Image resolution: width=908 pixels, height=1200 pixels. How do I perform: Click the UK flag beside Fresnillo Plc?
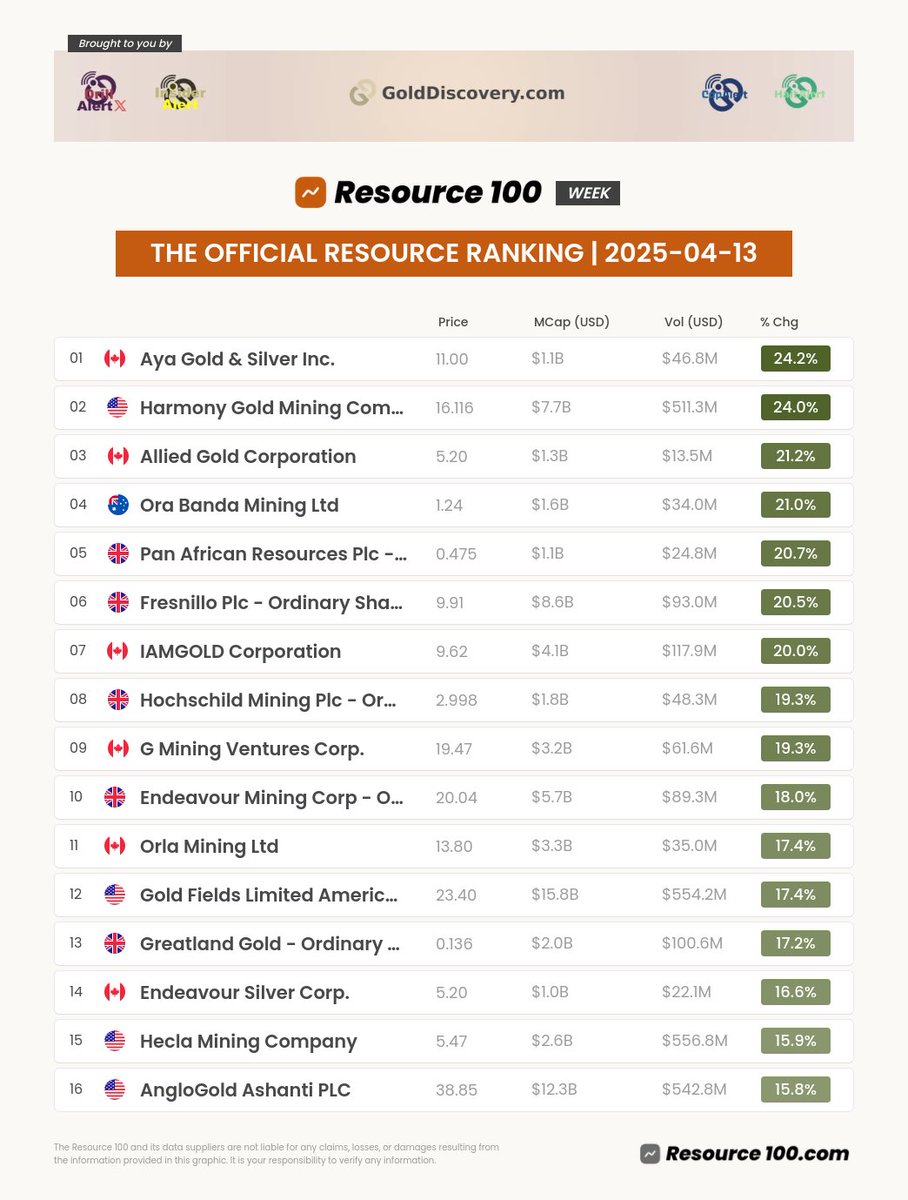[118, 602]
